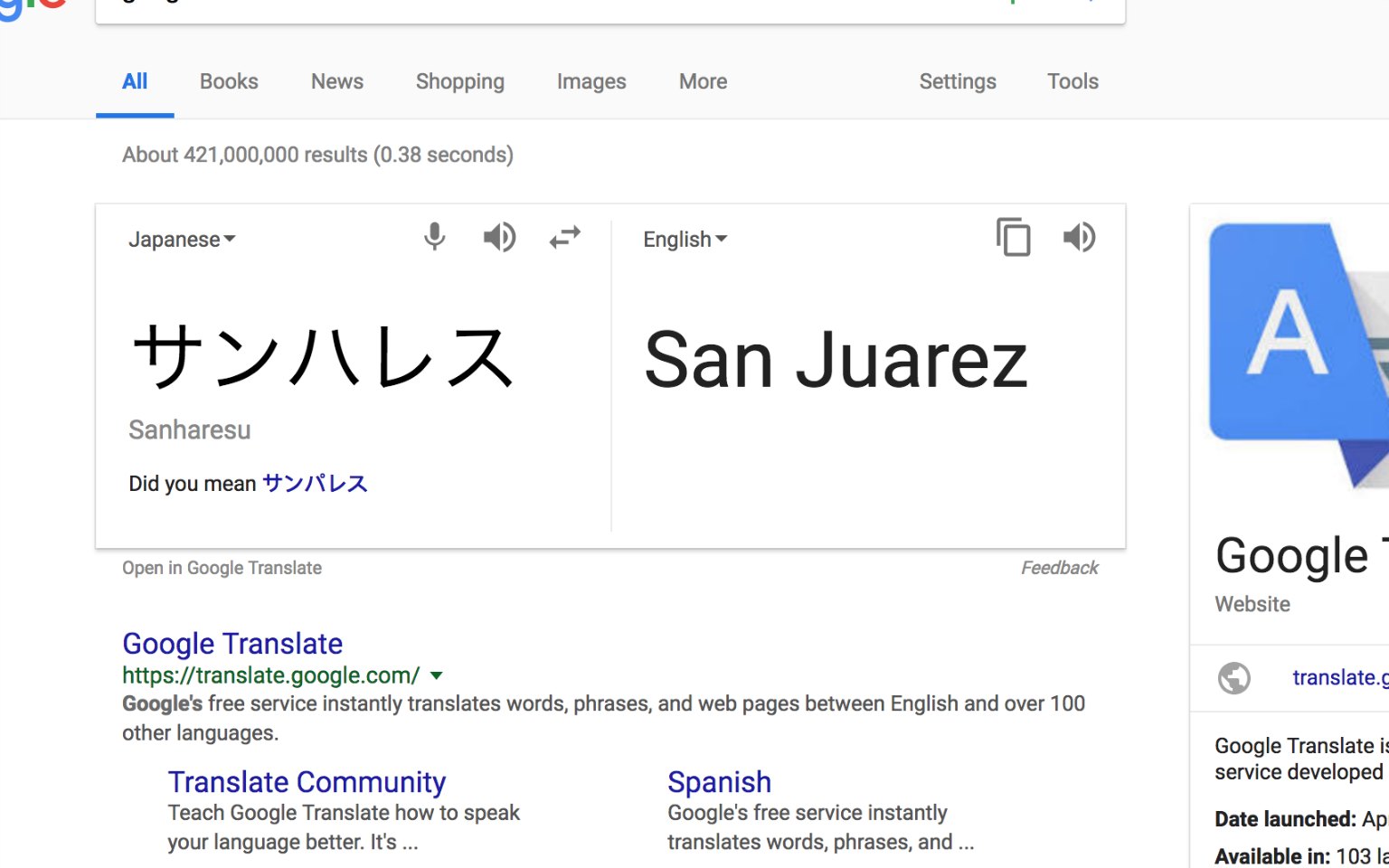Swap the source and target languages
Image resolution: width=1389 pixels, height=868 pixels.
(565, 238)
